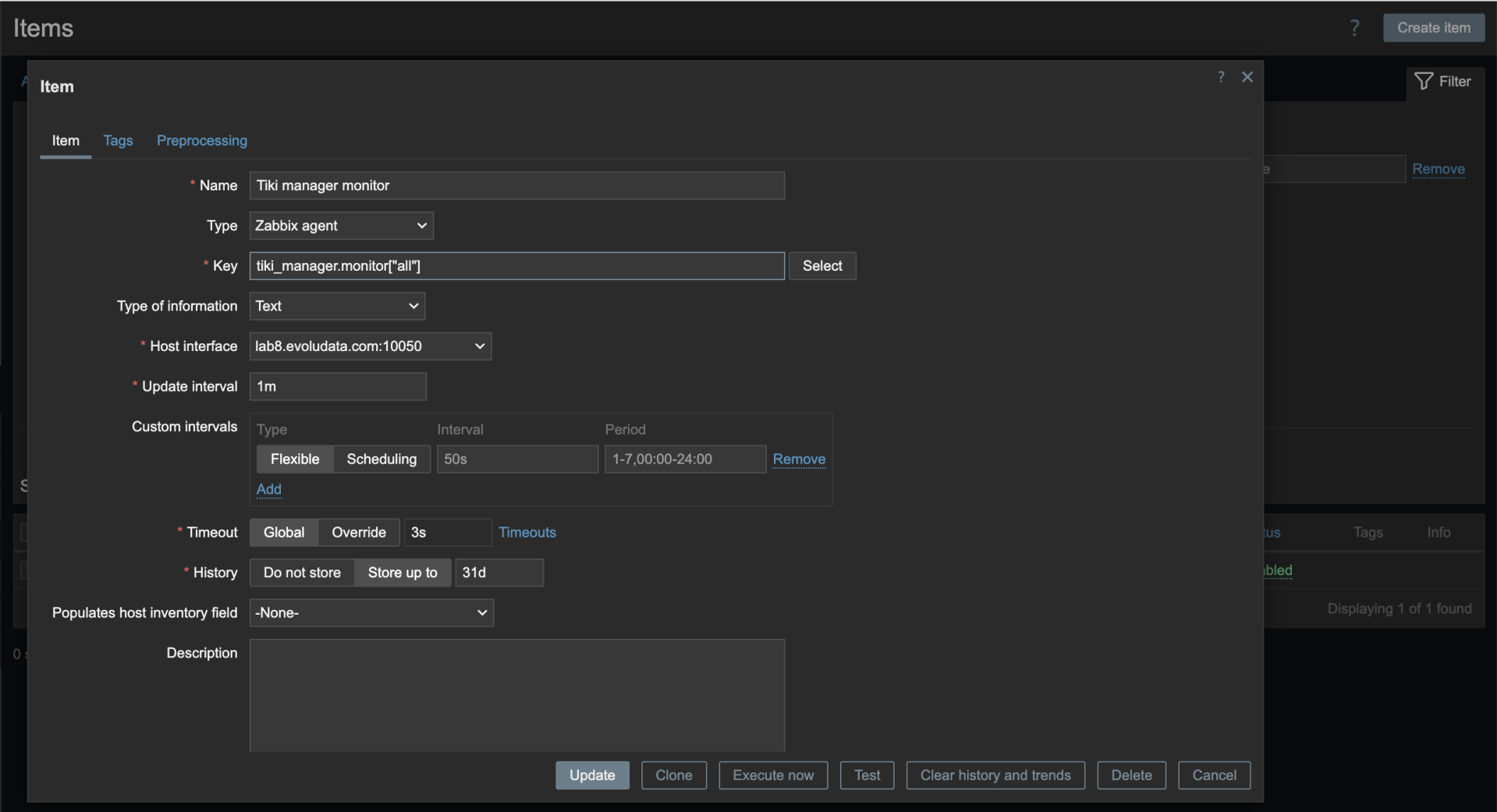Click the help question mark in Item dialog

pos(1221,76)
